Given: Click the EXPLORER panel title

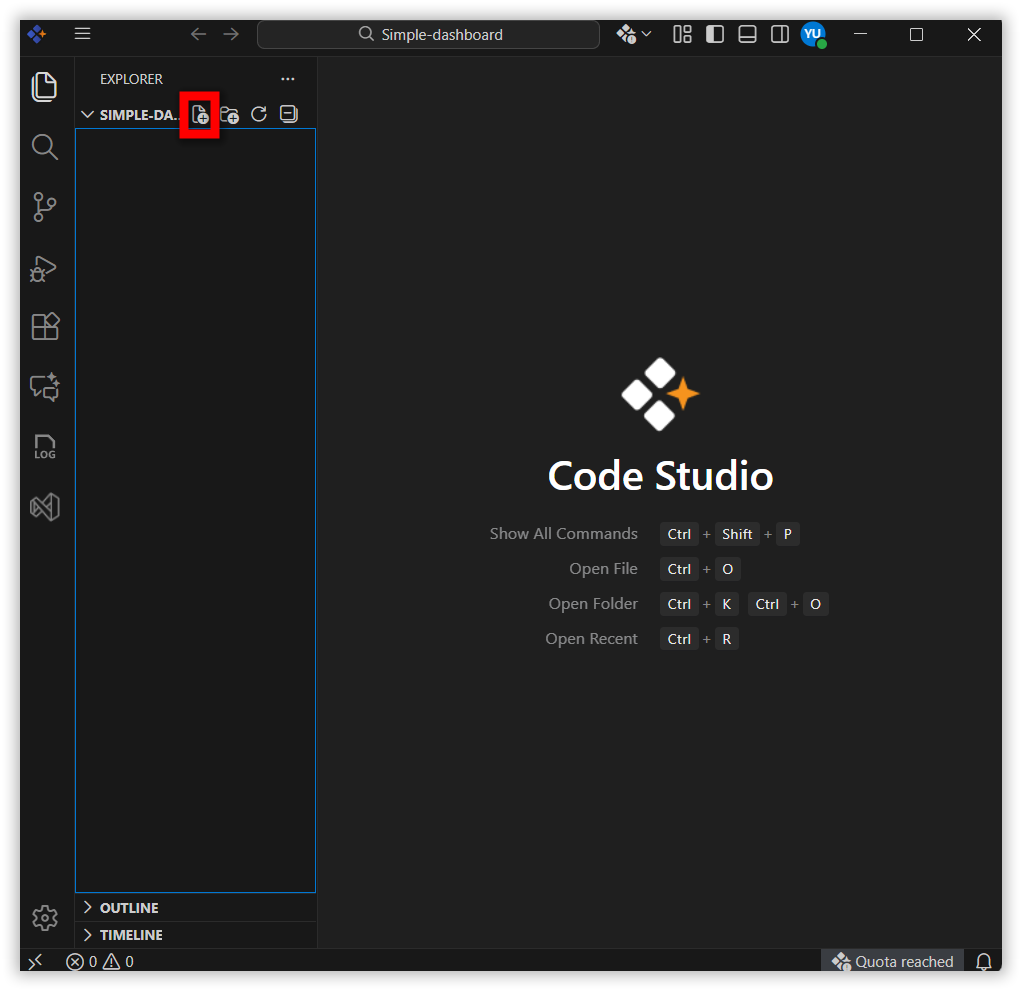Looking at the screenshot, I should point(131,79).
